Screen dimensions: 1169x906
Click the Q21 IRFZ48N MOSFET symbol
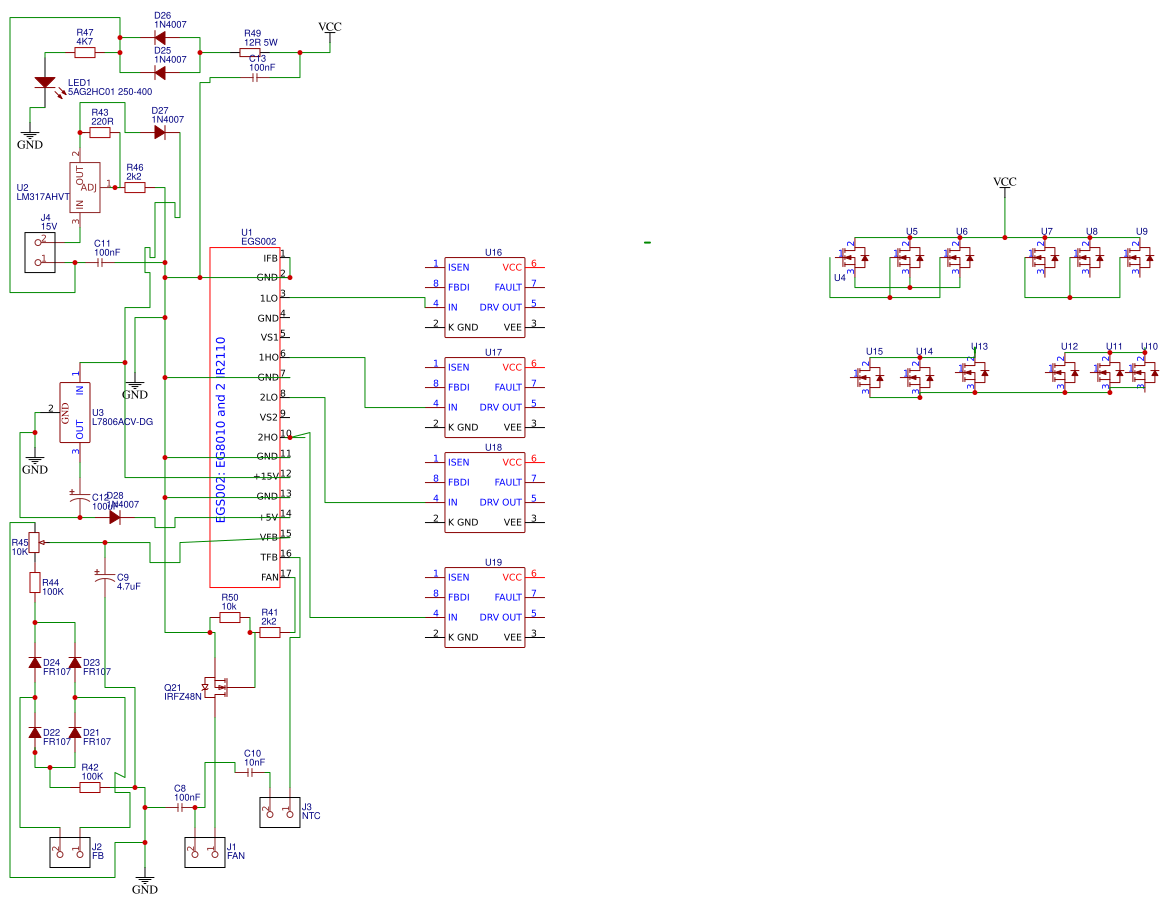[x=216, y=687]
